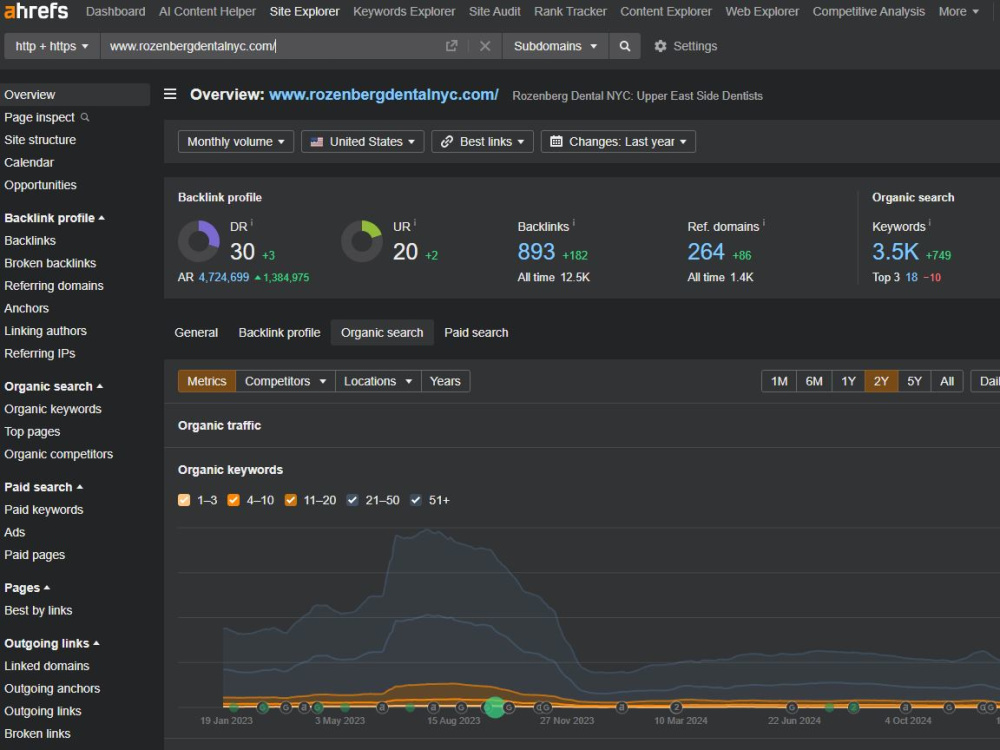The width and height of the screenshot is (1000, 750).
Task: Select the 1M time range
Action: [779, 381]
